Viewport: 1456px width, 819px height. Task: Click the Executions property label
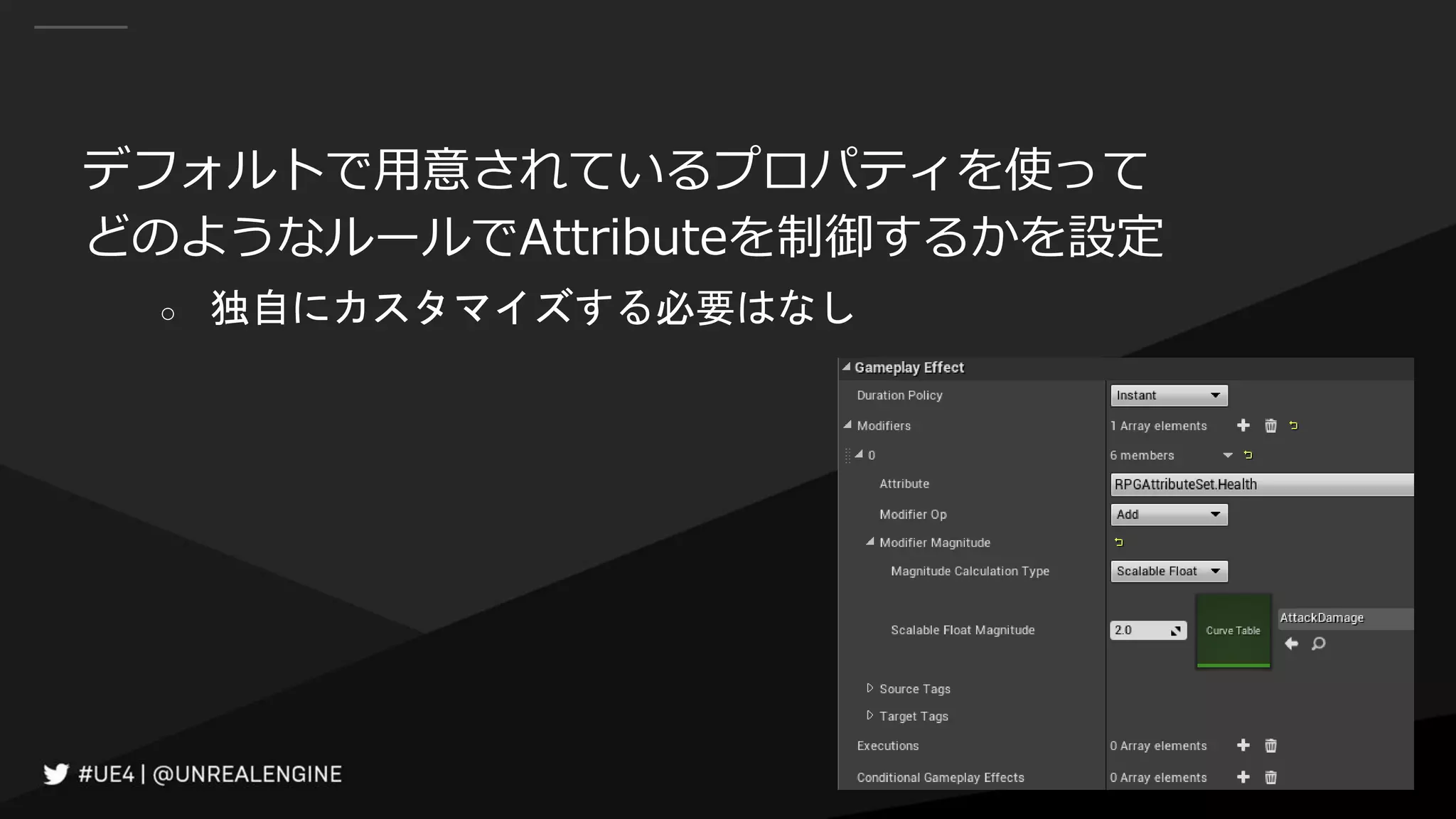[888, 746]
